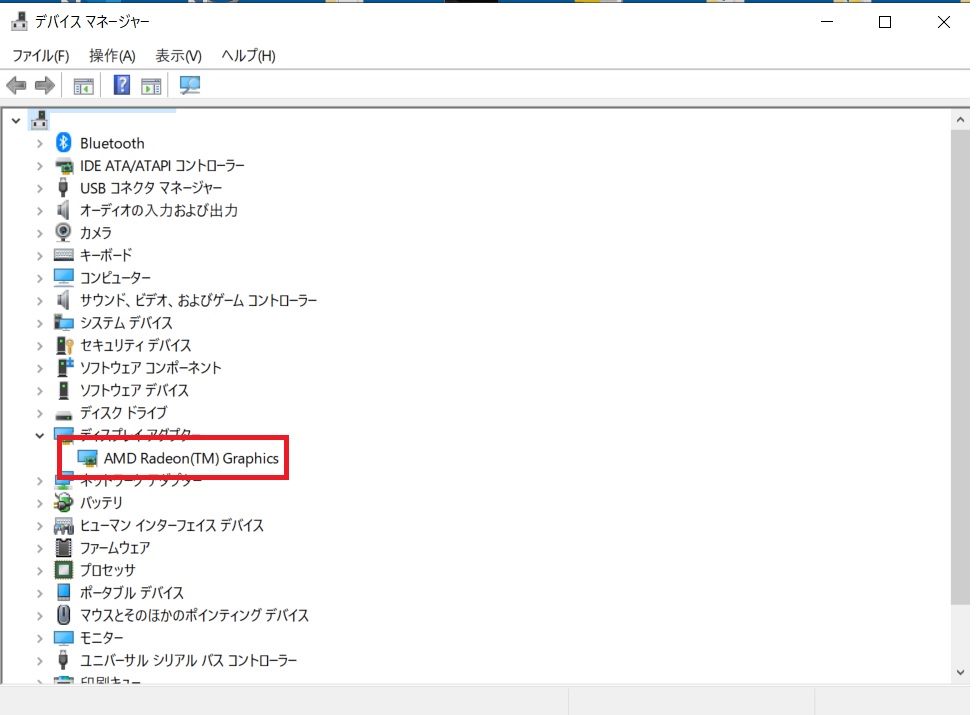The height and width of the screenshot is (715, 978).
Task: Click the Help question mark toolbar icon
Action: tap(122, 85)
